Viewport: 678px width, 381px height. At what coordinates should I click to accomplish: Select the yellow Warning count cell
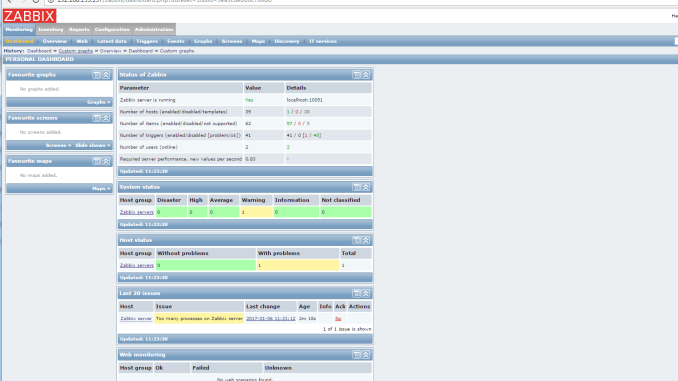[x=256, y=212]
